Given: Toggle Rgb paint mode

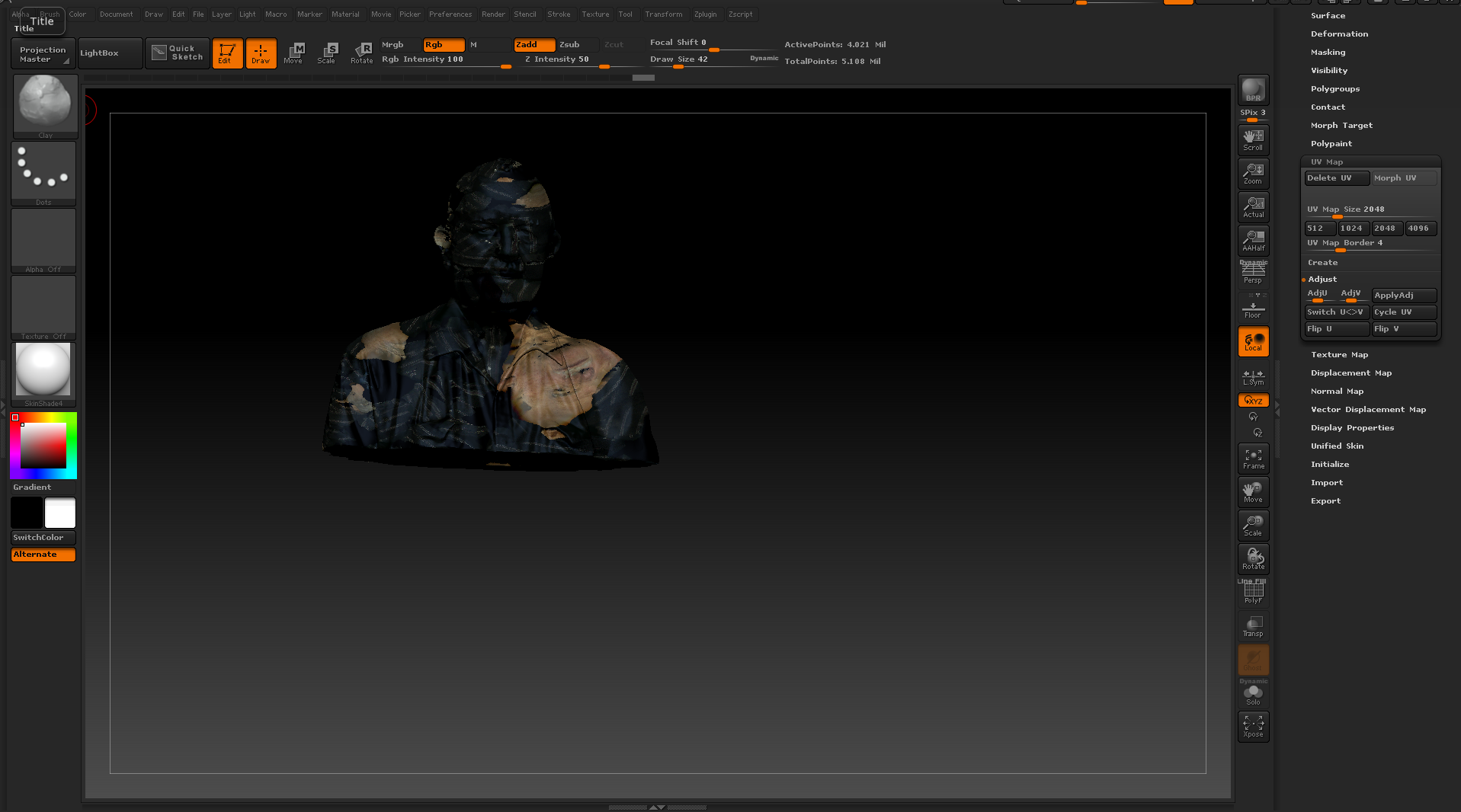Looking at the screenshot, I should tap(444, 45).
